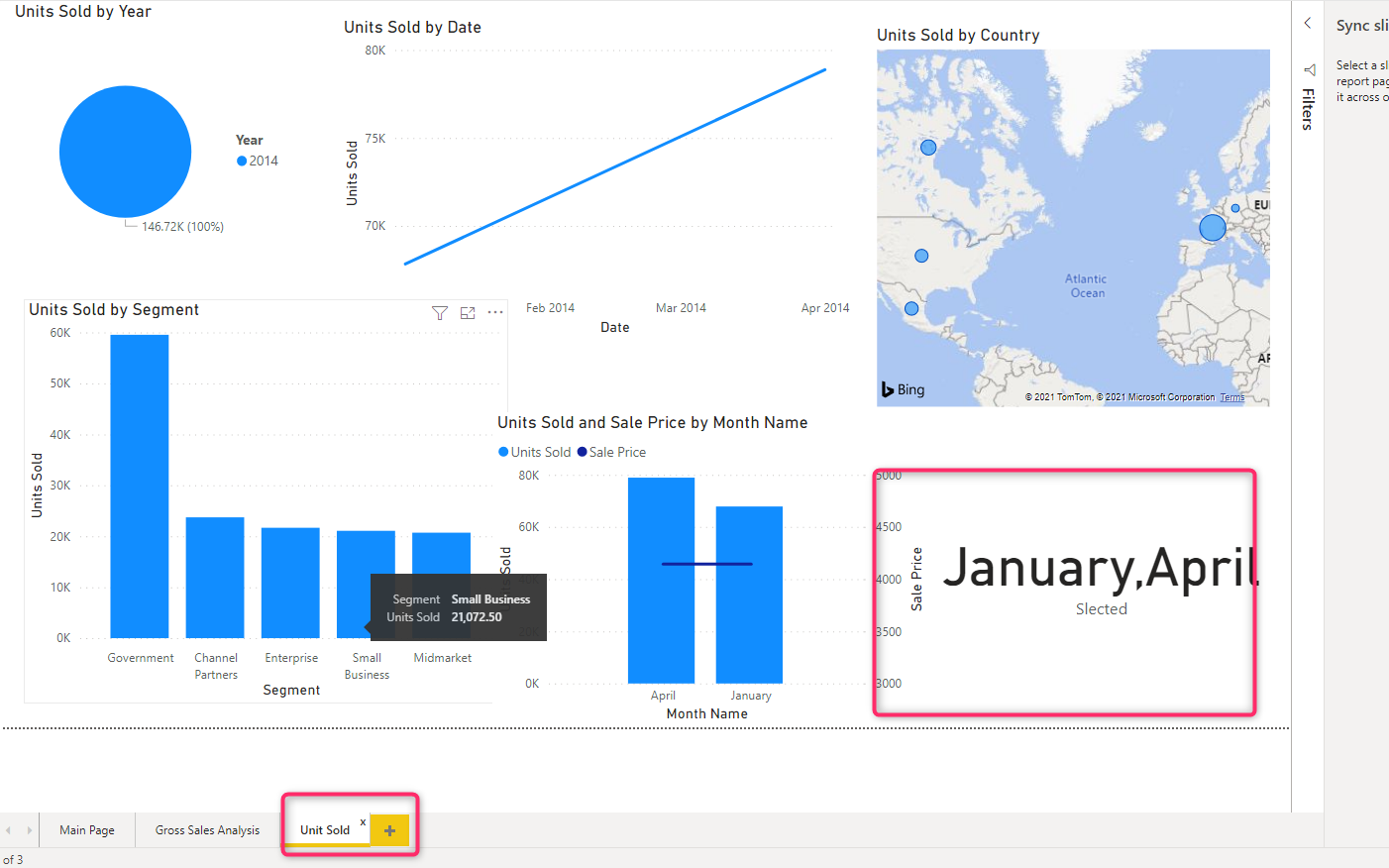The image size is (1389, 868).
Task: Add a new report page with the plus button
Action: 389,830
